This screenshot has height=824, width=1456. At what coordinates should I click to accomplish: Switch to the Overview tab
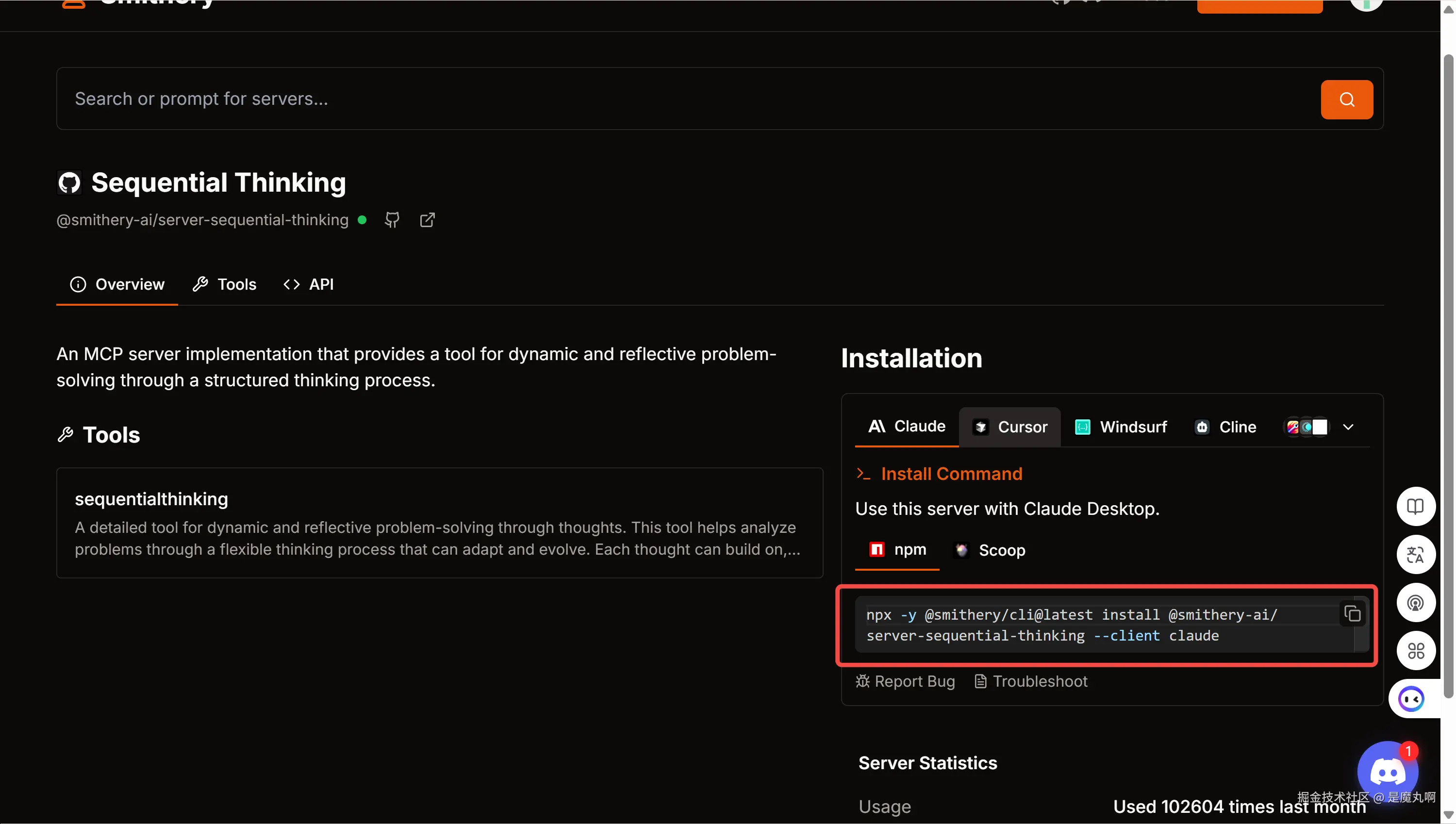117,284
